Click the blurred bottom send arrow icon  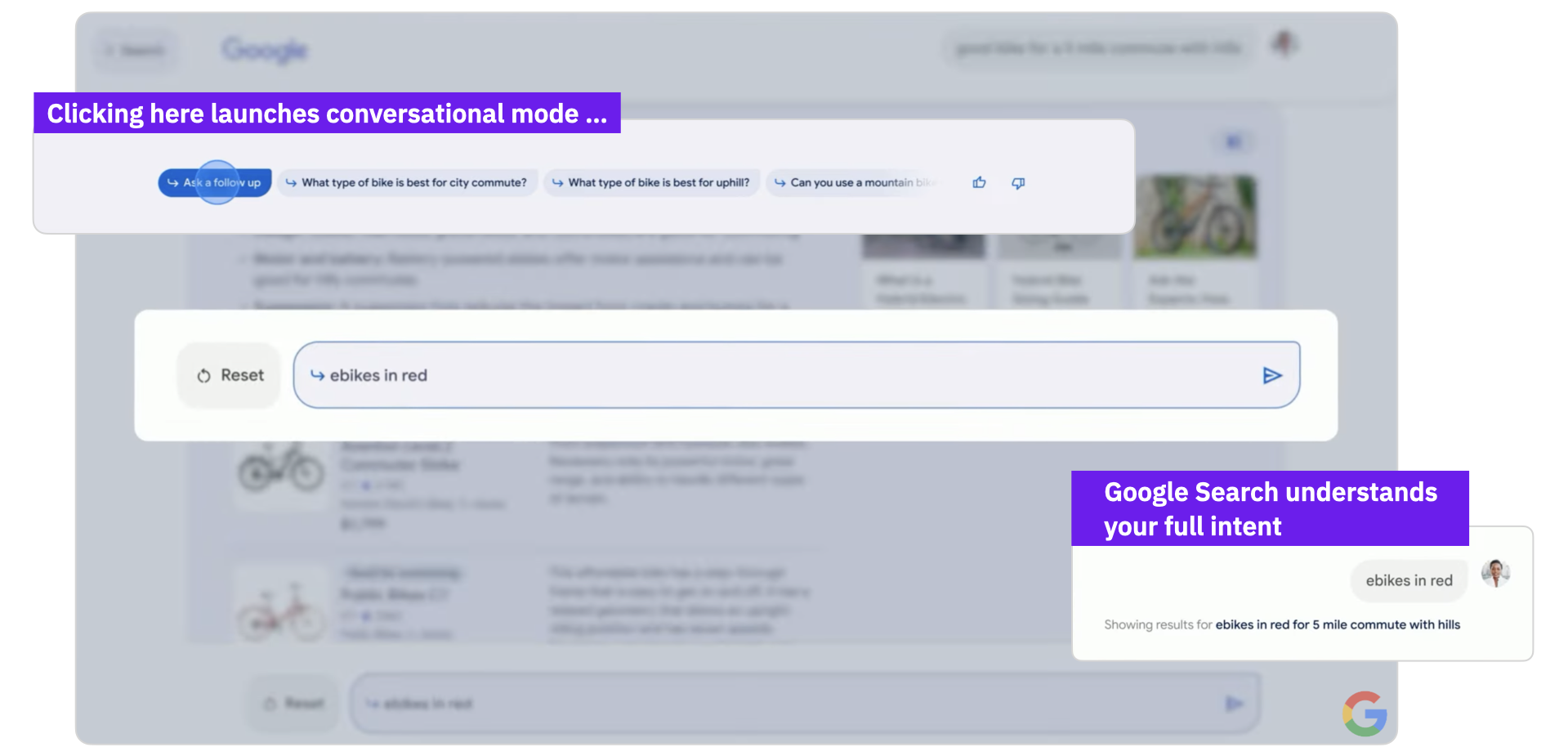(x=1234, y=704)
